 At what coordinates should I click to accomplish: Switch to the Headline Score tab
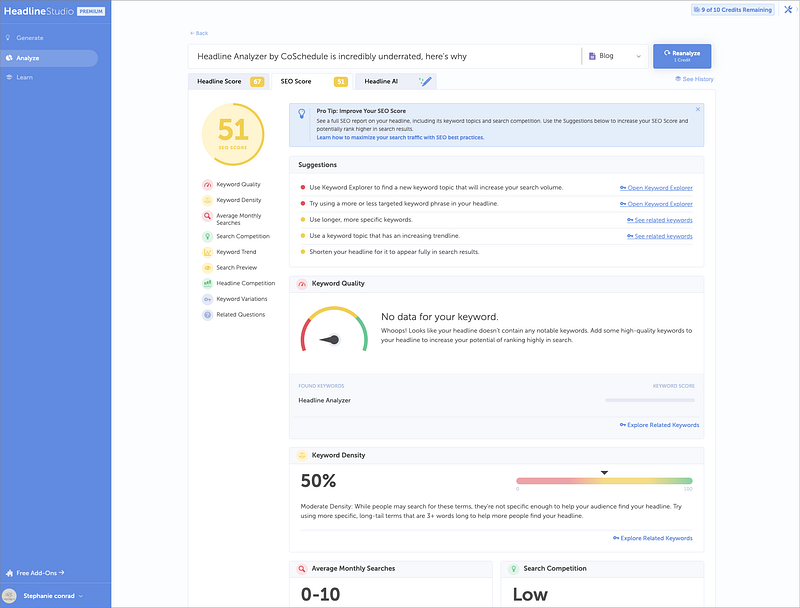[219, 81]
